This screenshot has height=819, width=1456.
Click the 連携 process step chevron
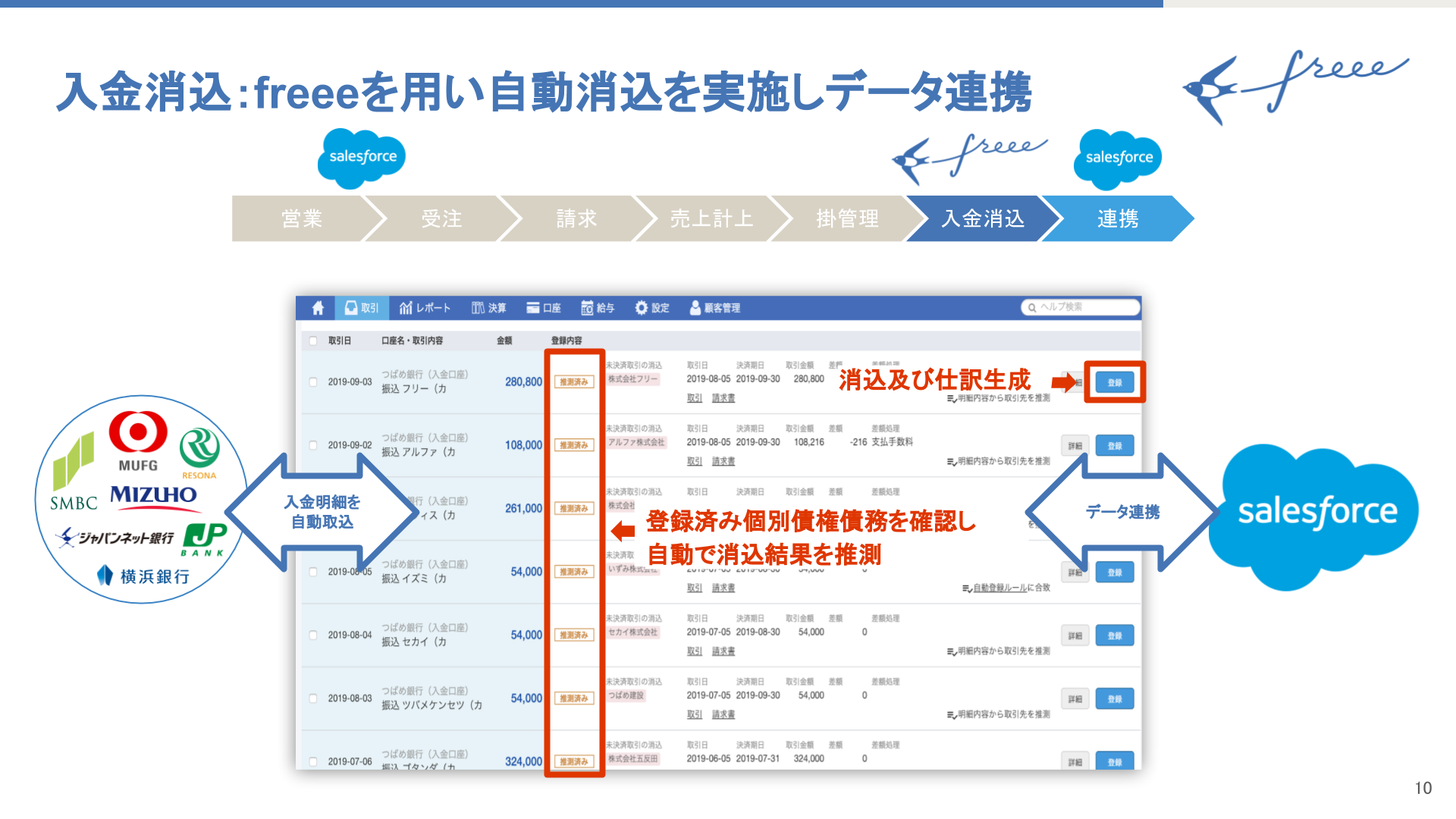(1118, 218)
